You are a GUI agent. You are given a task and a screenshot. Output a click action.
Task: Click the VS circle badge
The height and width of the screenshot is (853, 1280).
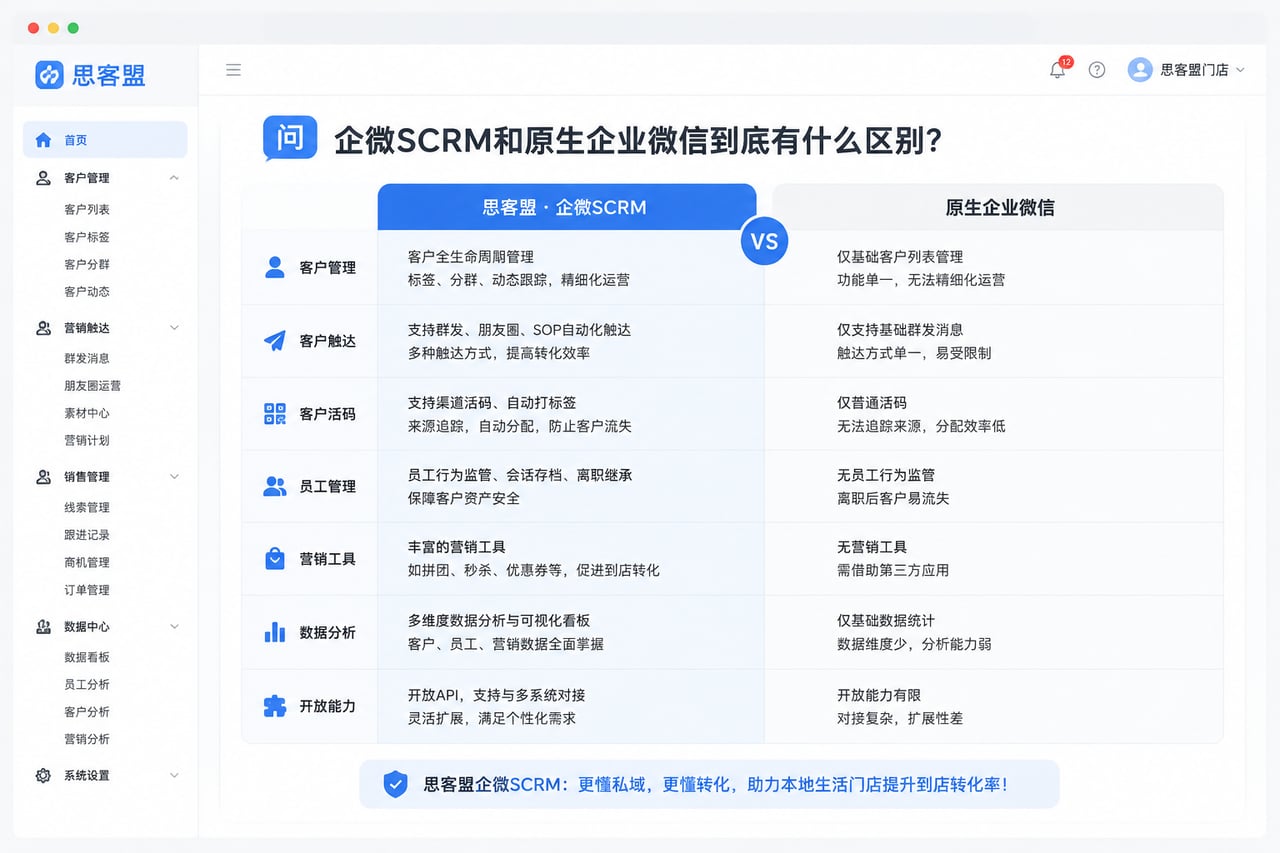click(764, 241)
